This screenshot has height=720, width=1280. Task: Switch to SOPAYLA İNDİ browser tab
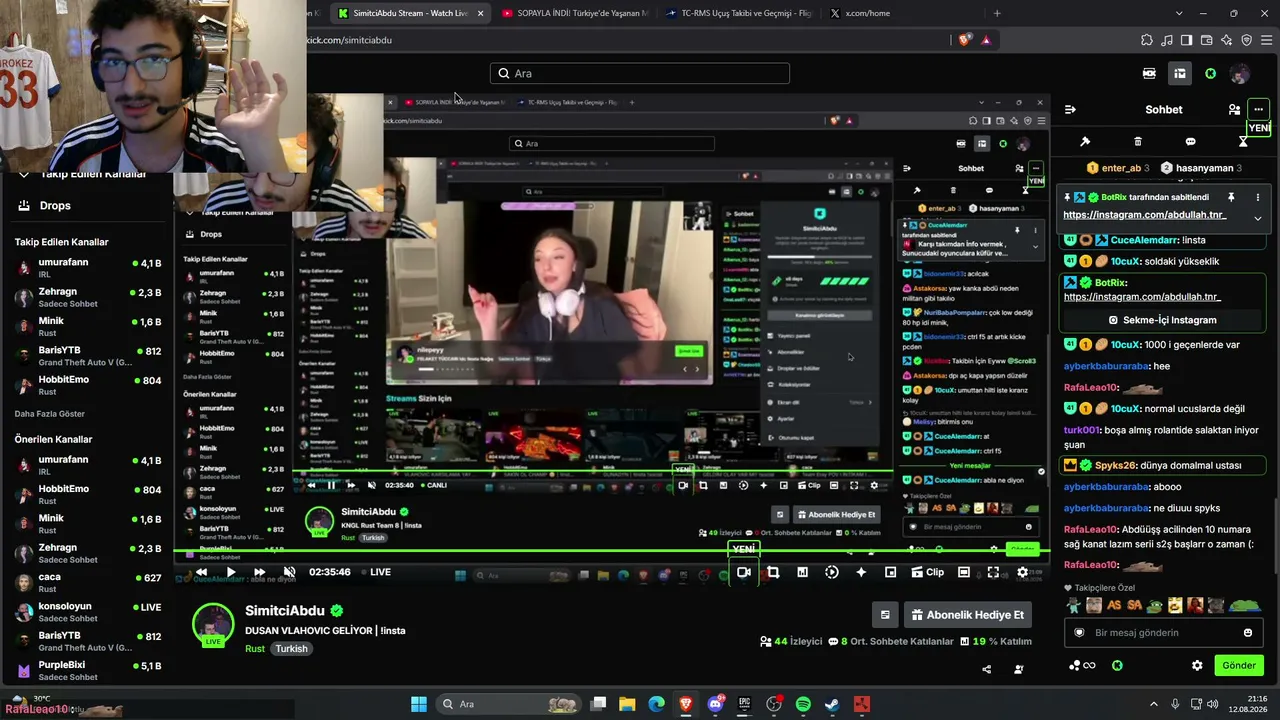click(575, 13)
